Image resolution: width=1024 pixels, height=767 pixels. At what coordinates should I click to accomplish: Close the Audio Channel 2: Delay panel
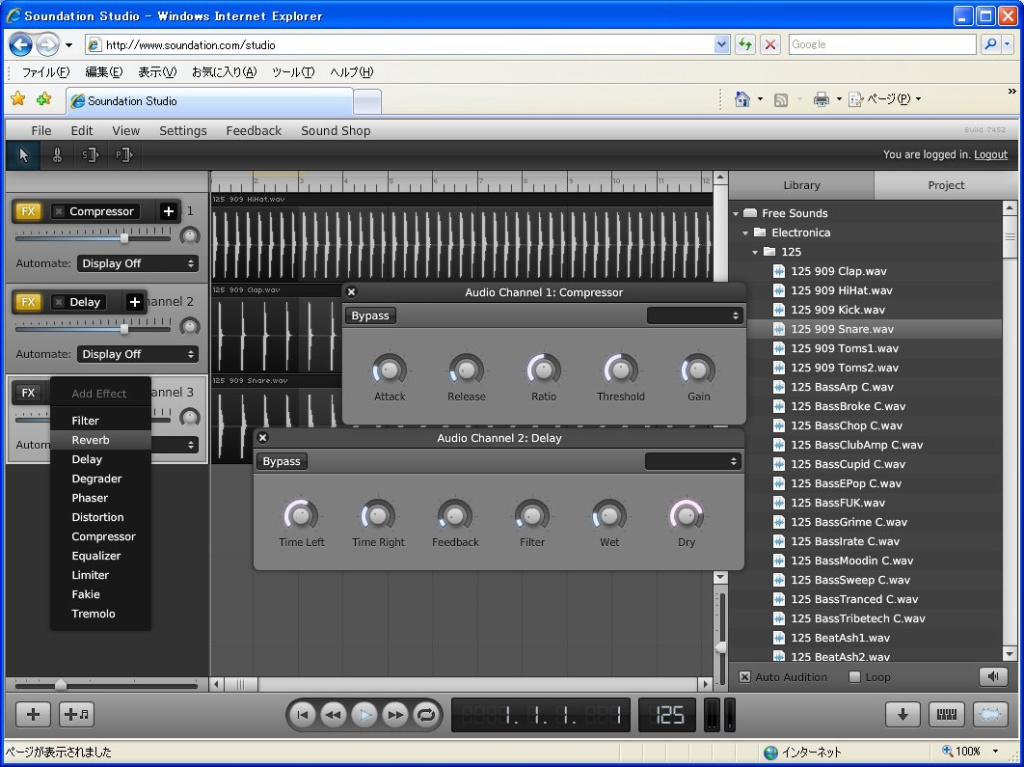(x=263, y=438)
